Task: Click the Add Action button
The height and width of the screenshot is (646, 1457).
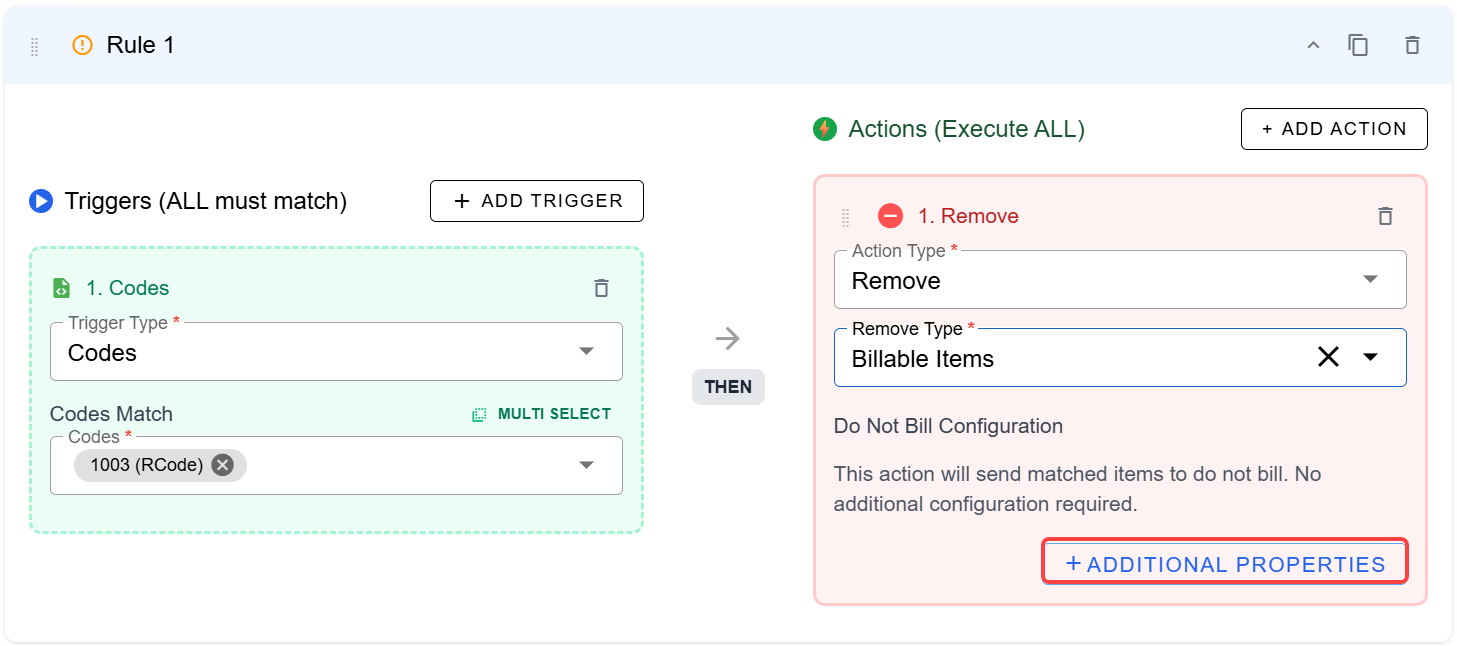Action: [x=1334, y=129]
